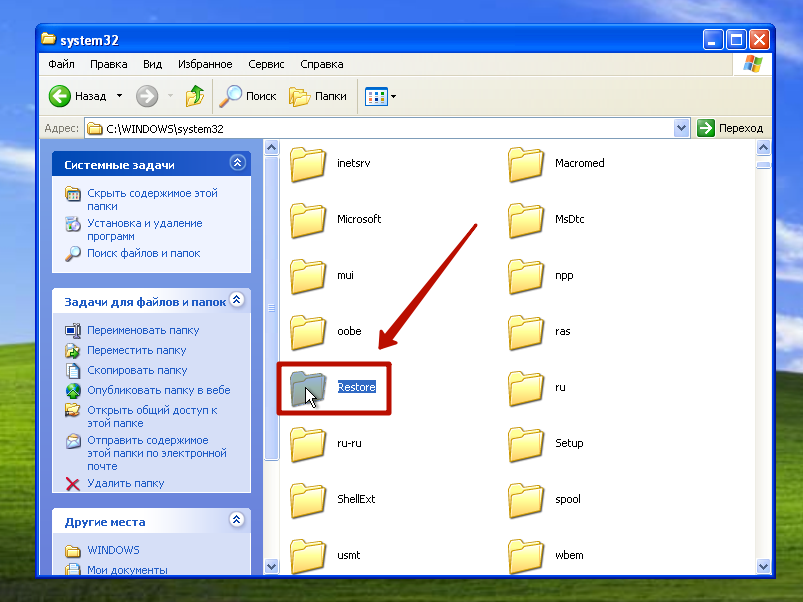Click the task pane scrollbar up arrow
Screen dimensions: 803x602
[271, 148]
